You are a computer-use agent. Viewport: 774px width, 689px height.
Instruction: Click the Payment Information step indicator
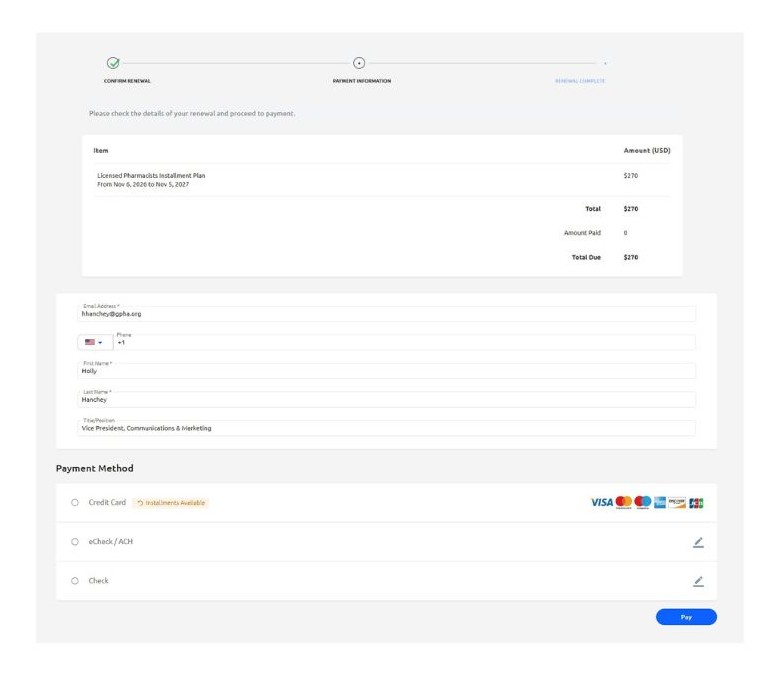point(360,63)
